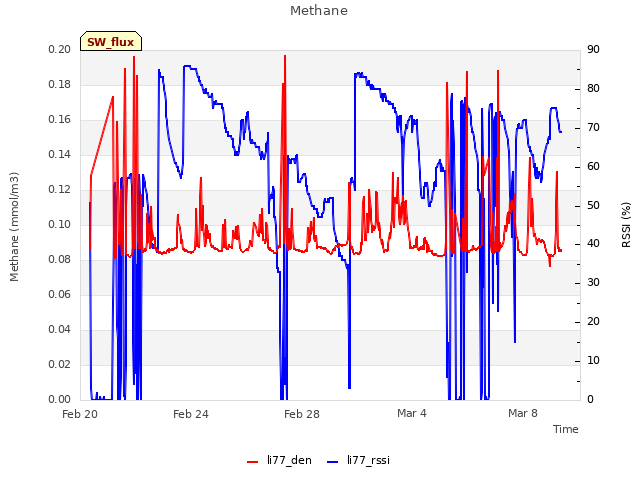
Task: Click the Methane (mmol/m3) axis label
Action: tap(14, 227)
